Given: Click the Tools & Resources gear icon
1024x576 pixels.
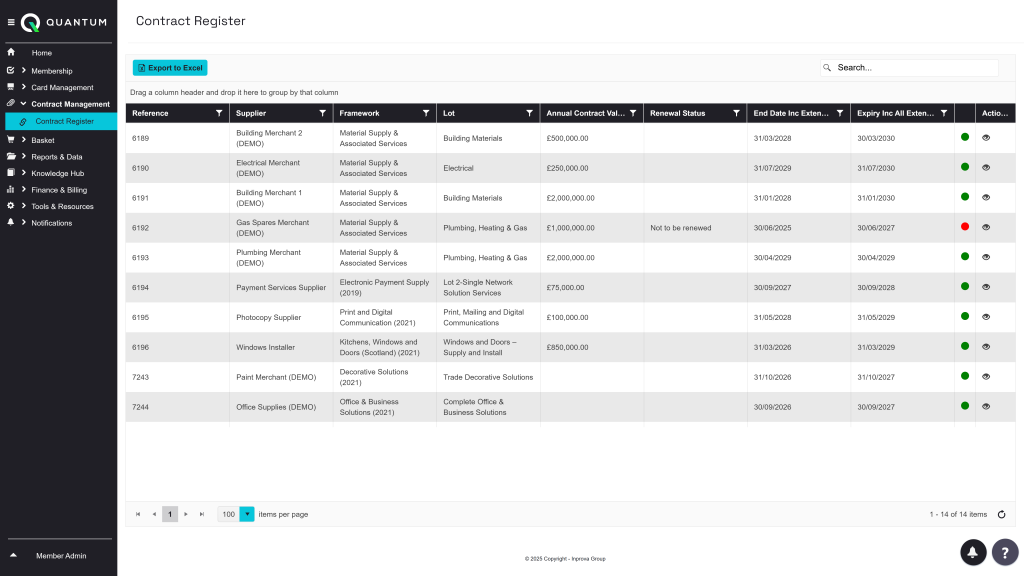Looking at the screenshot, I should tap(9, 205).
